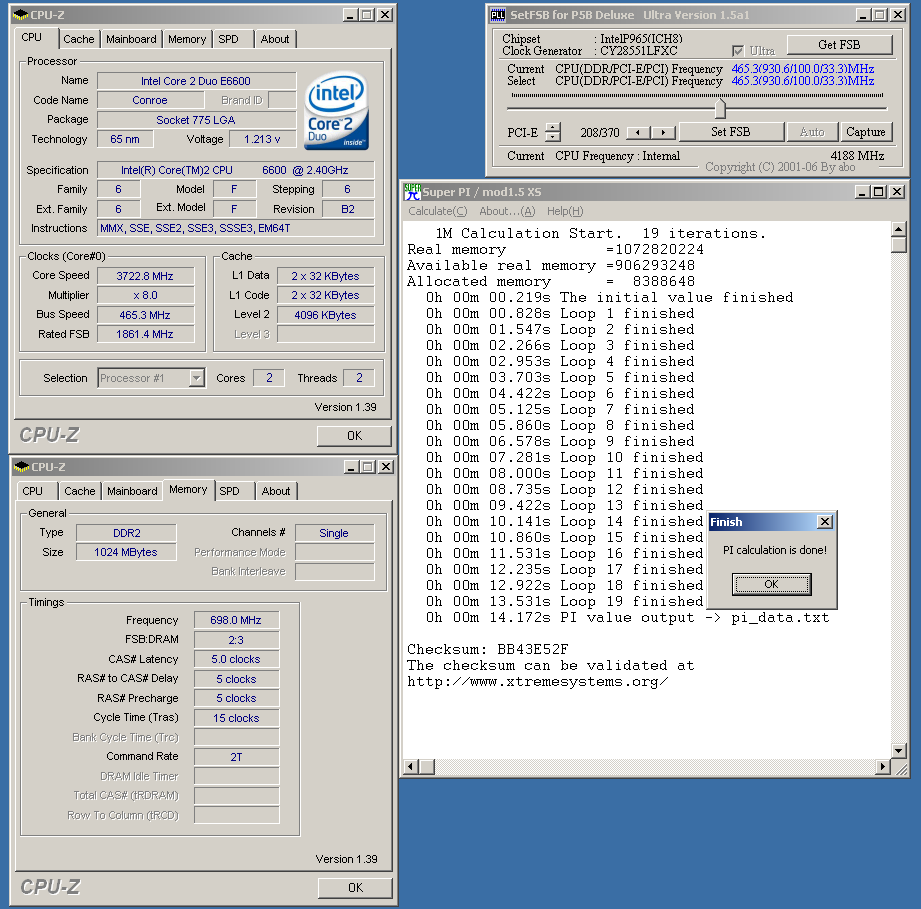This screenshot has height=909, width=921.
Task: Open About tab in lower CPU-Z window
Action: click(x=276, y=491)
